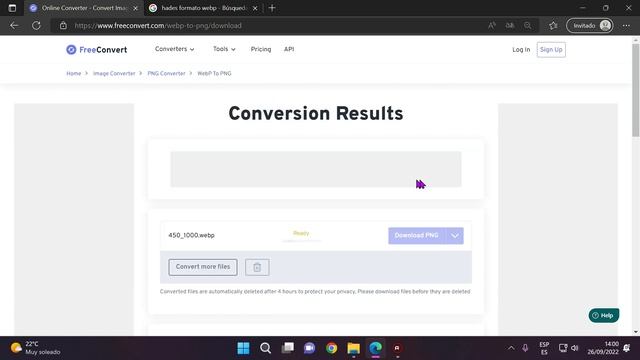The width and height of the screenshot is (640, 360).
Task: Go to the Pricing page
Action: 261,49
